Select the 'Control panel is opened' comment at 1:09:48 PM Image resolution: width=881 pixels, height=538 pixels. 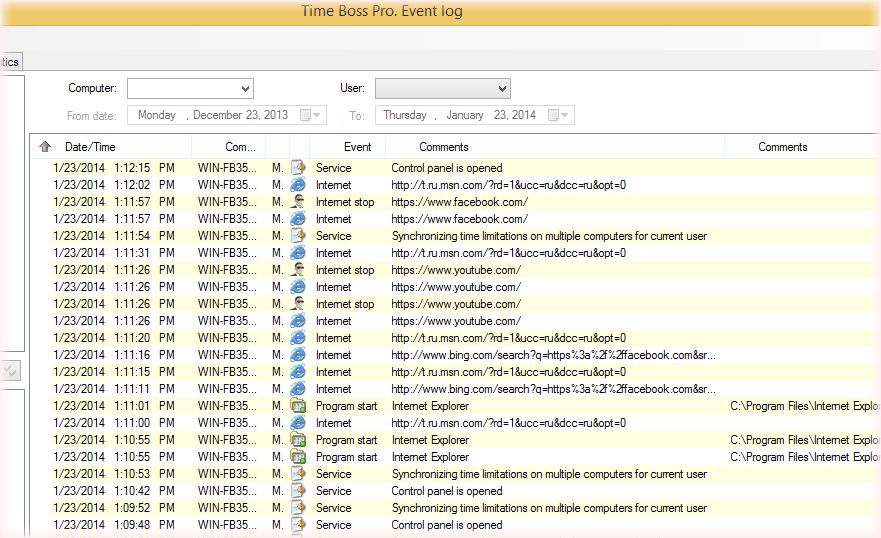click(447, 525)
